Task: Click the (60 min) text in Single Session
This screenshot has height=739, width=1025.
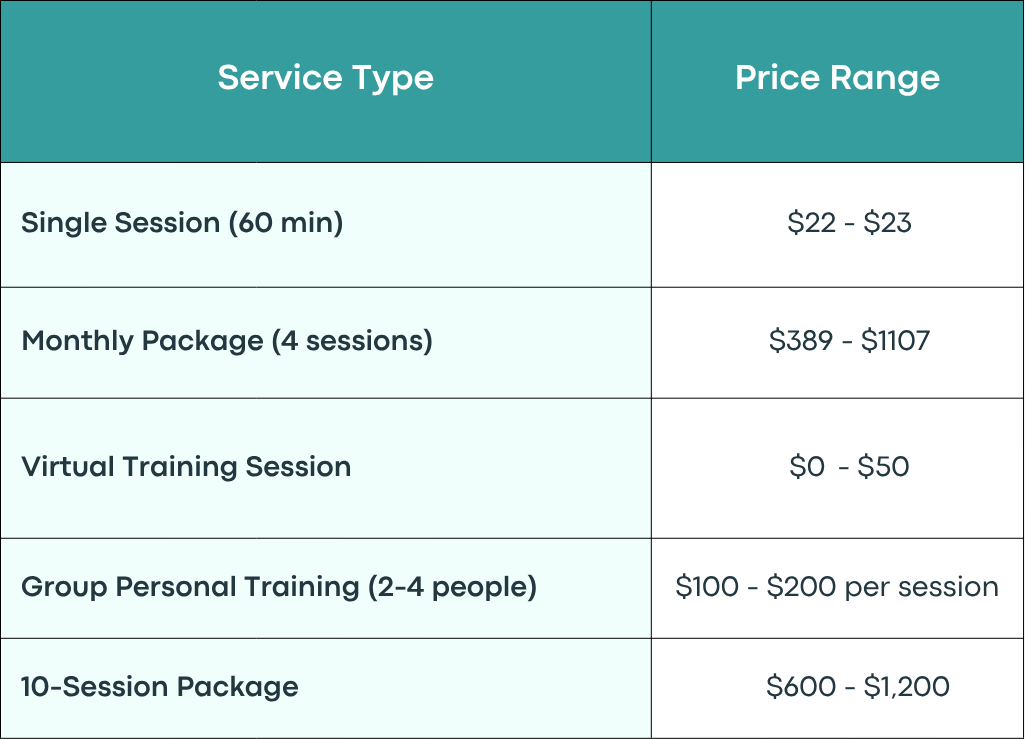Action: 286,223
